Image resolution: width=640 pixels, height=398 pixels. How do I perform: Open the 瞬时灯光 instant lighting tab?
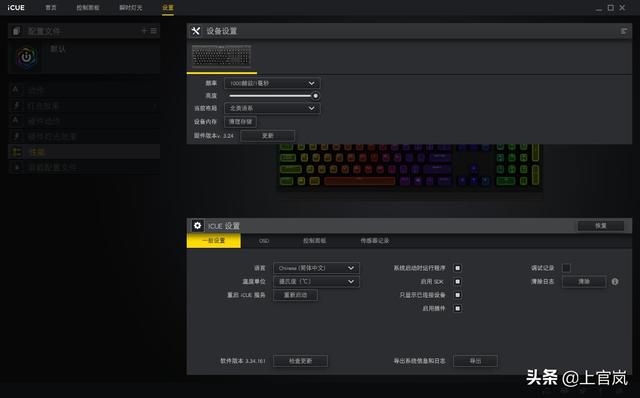point(131,8)
